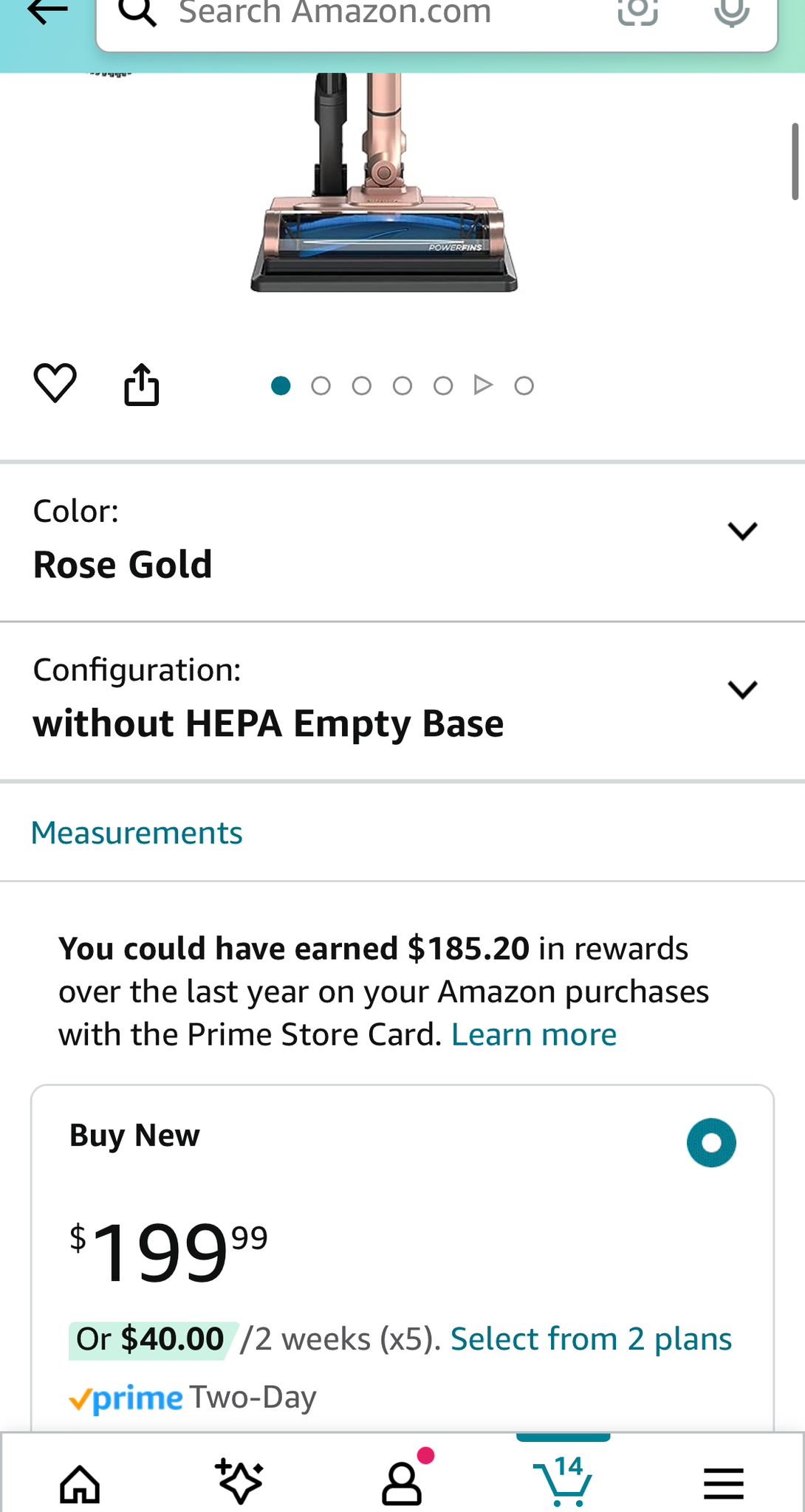Expand Configuration without HEPA Empty Base
805x1512 pixels.
click(402, 701)
